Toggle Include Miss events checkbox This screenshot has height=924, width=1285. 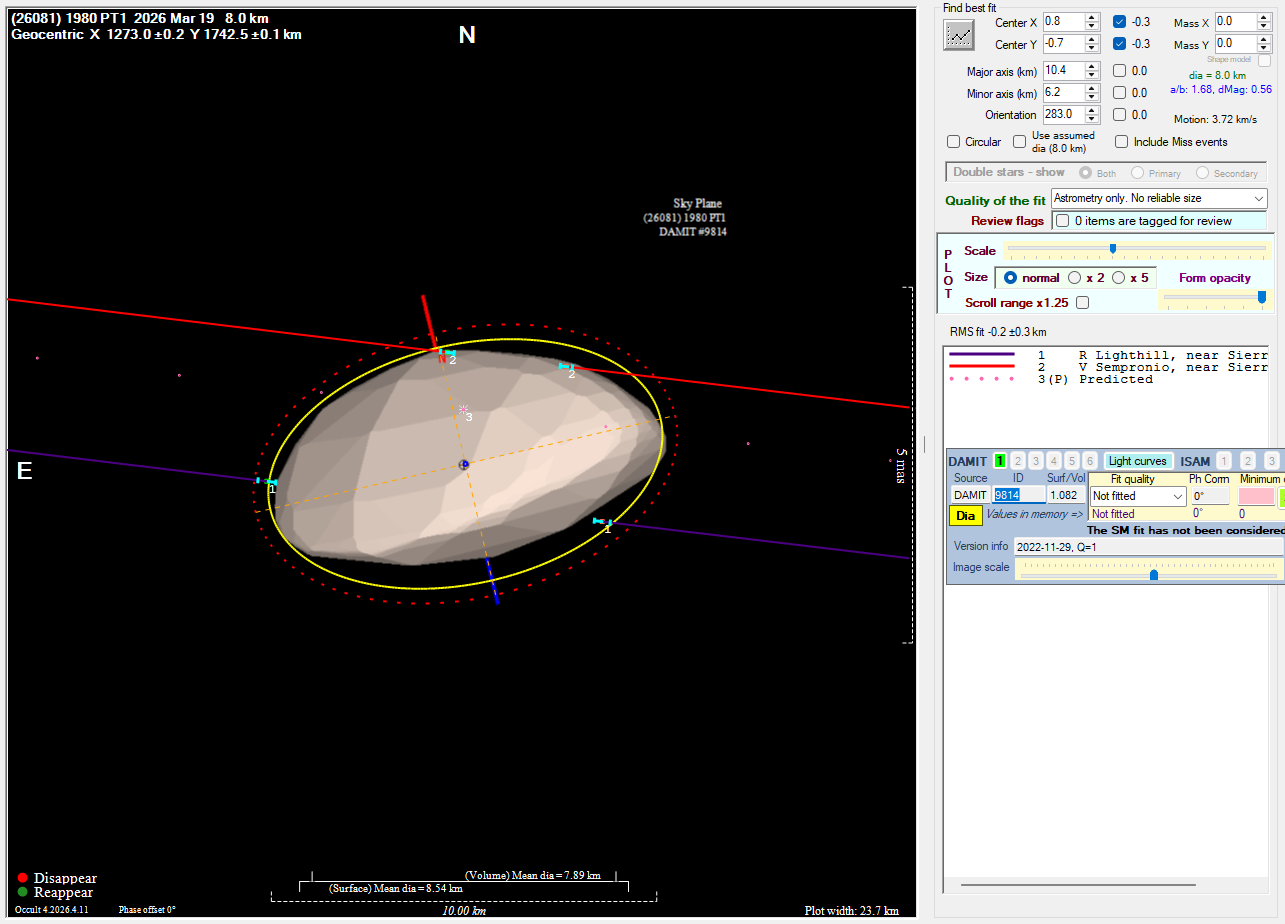[x=1122, y=142]
